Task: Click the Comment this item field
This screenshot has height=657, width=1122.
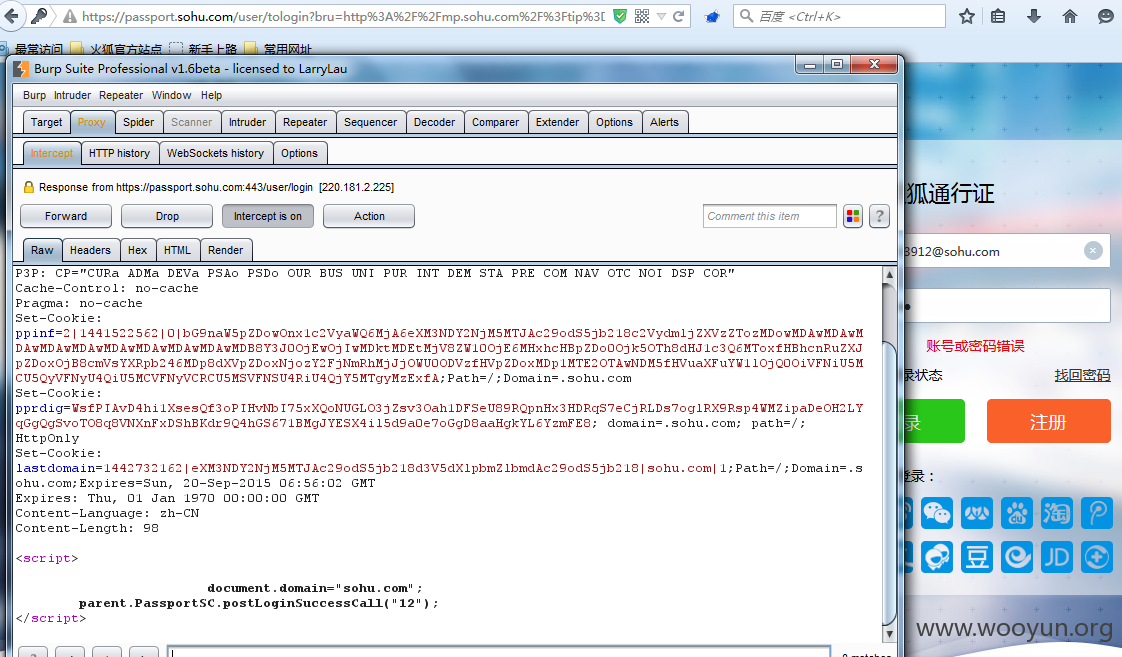Action: tap(769, 216)
